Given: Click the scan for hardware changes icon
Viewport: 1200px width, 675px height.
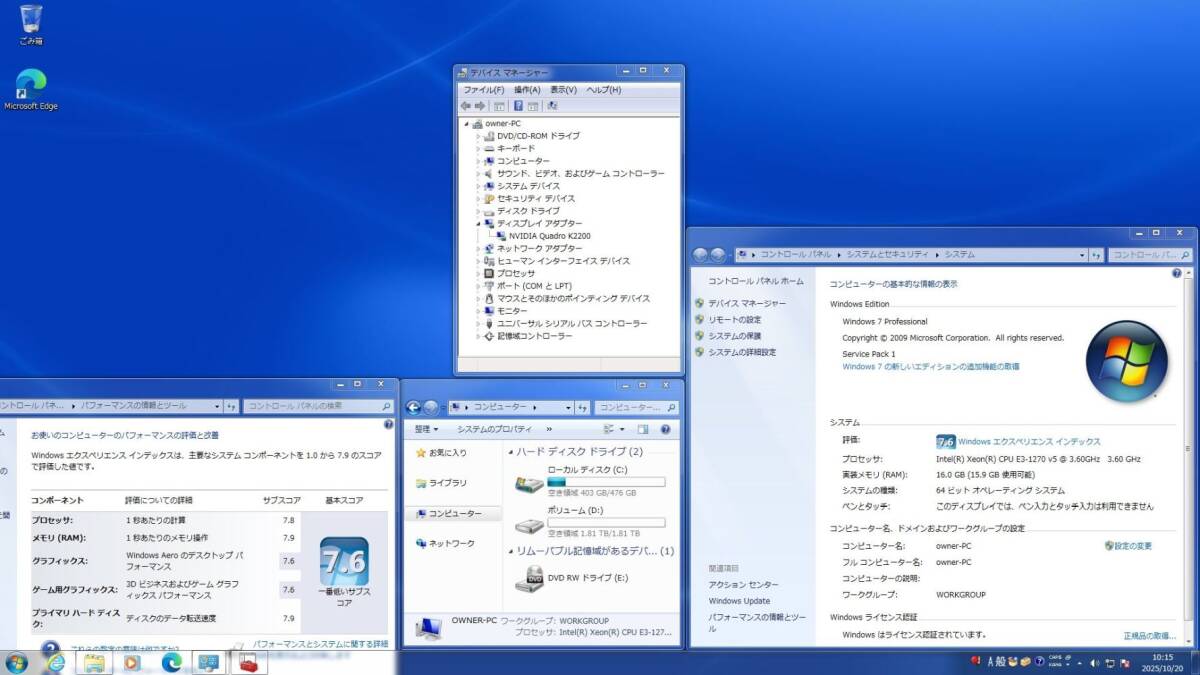Looking at the screenshot, I should pos(552,105).
